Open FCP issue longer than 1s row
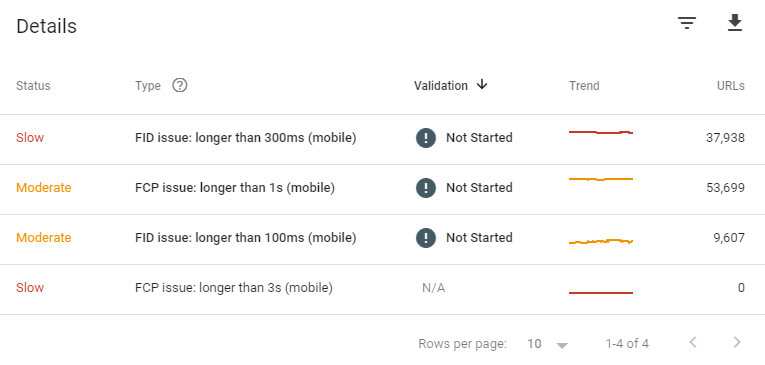This screenshot has height=365, width=765. click(382, 189)
